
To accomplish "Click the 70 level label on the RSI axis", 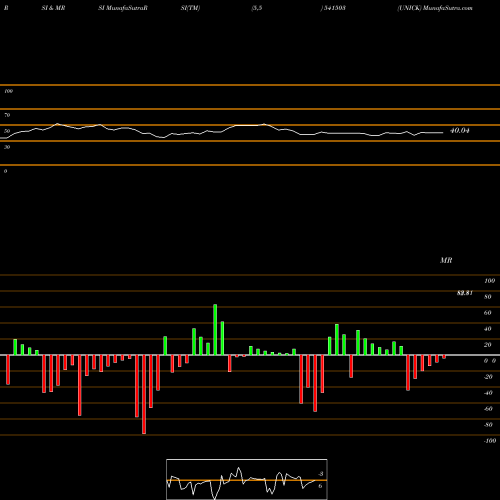I will pos(7,115).
